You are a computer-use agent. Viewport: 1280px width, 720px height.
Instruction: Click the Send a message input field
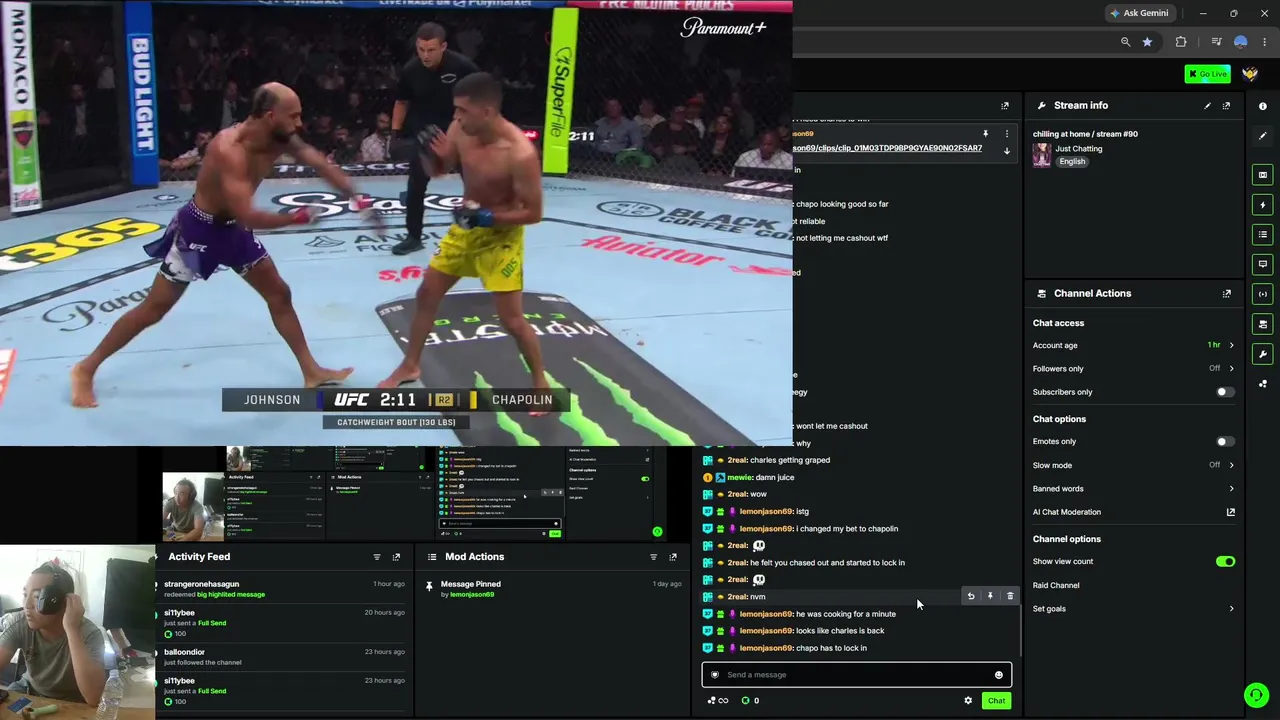pyautogui.click(x=856, y=675)
